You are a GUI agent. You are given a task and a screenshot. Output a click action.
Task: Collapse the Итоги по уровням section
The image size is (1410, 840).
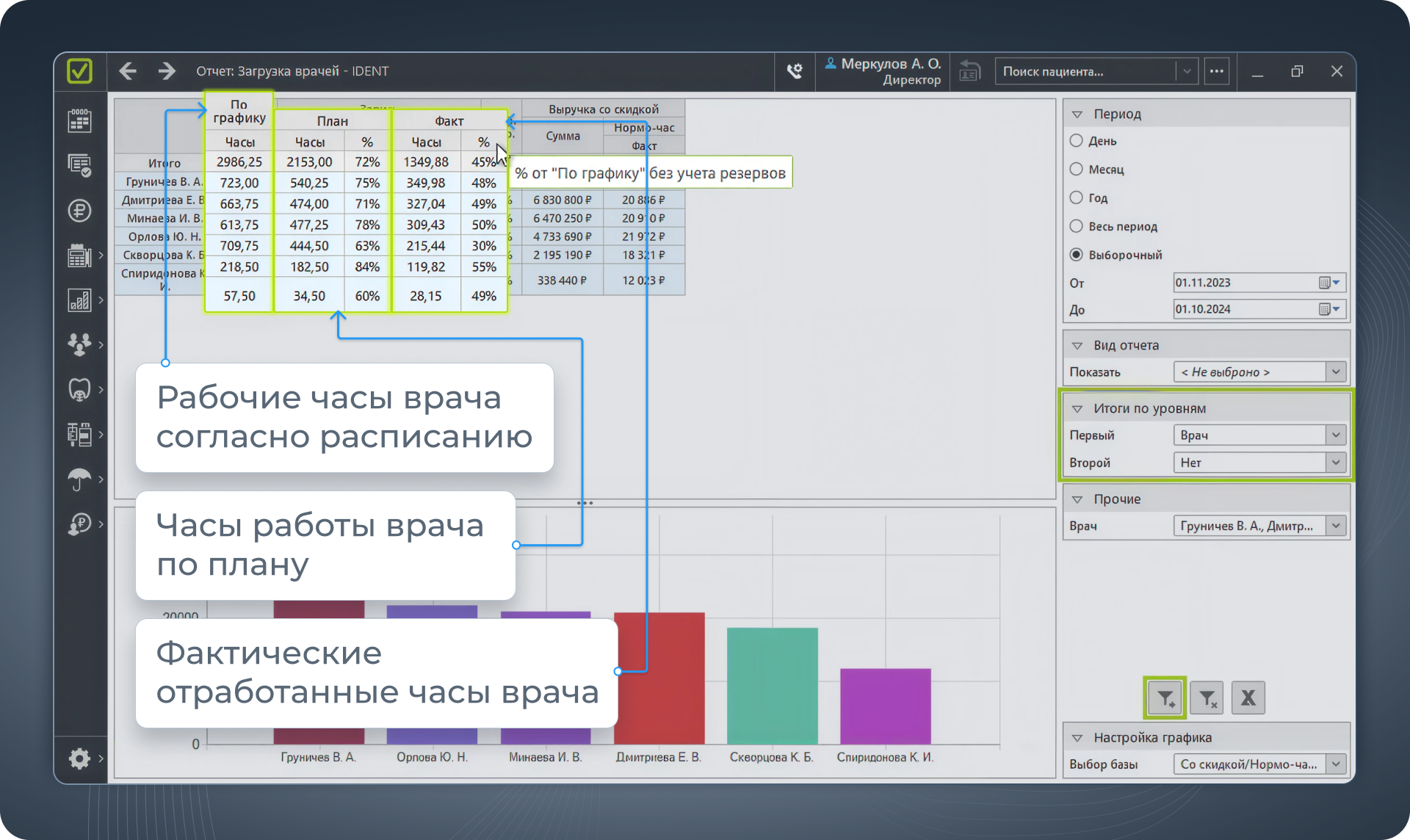pyautogui.click(x=1077, y=409)
